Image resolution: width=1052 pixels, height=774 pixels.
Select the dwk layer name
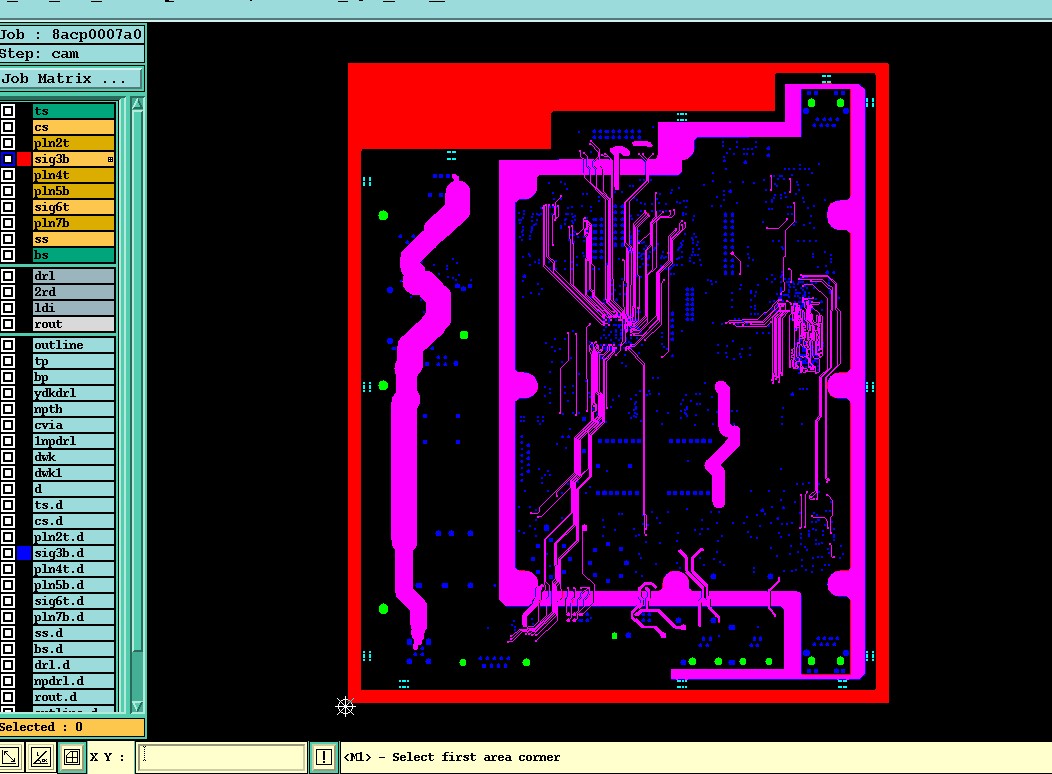click(74, 457)
